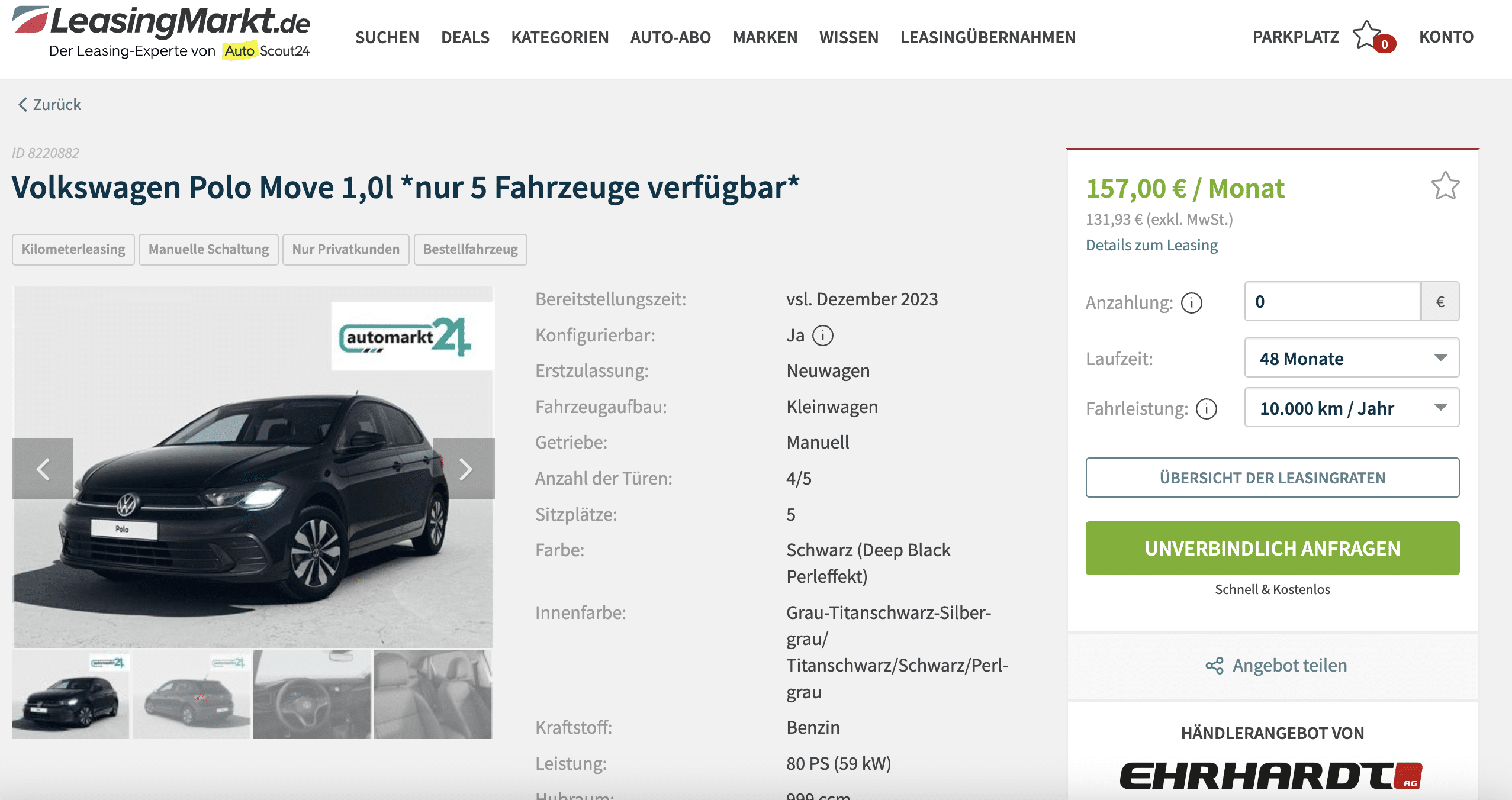
Task: Click the Zurück back chevron
Action: 22,105
